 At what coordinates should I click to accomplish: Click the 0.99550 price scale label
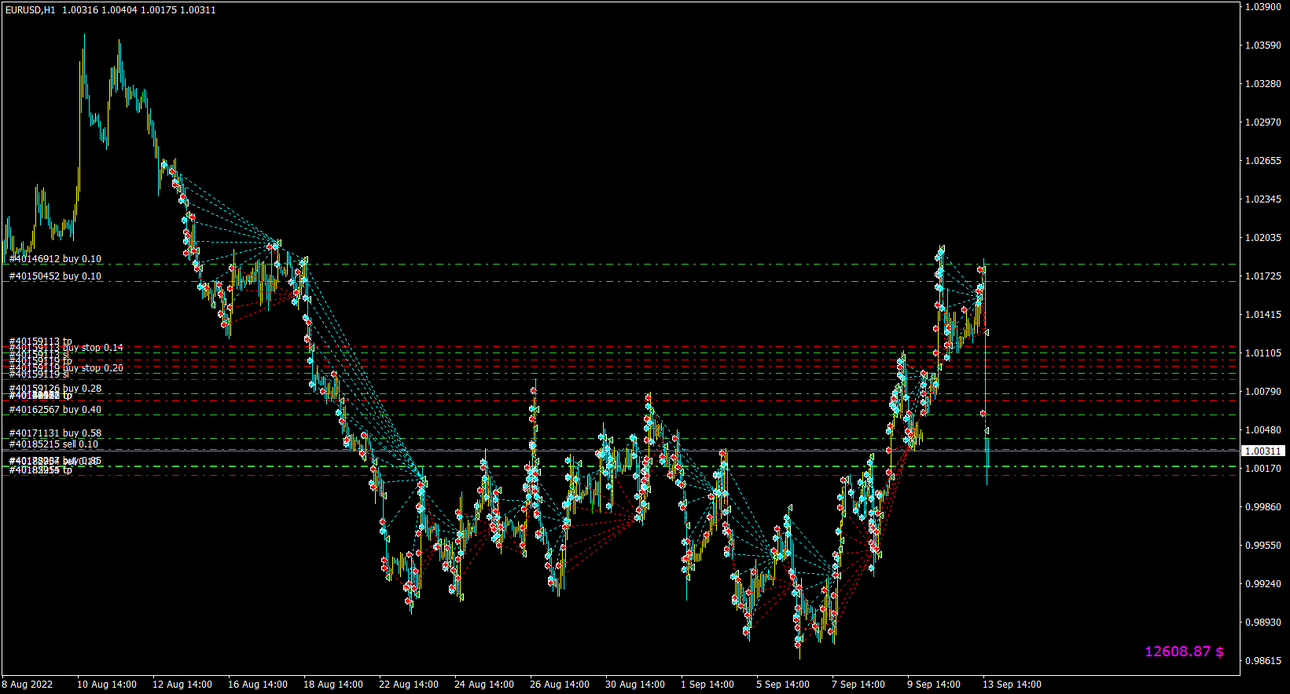click(1263, 546)
